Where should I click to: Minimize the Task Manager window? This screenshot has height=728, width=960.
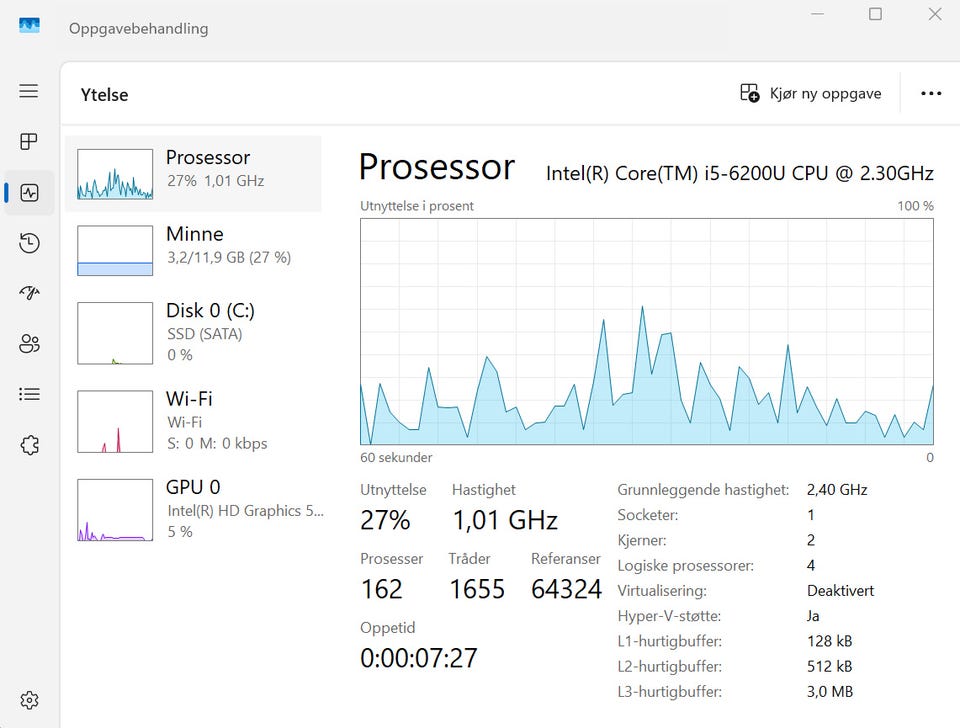click(817, 13)
